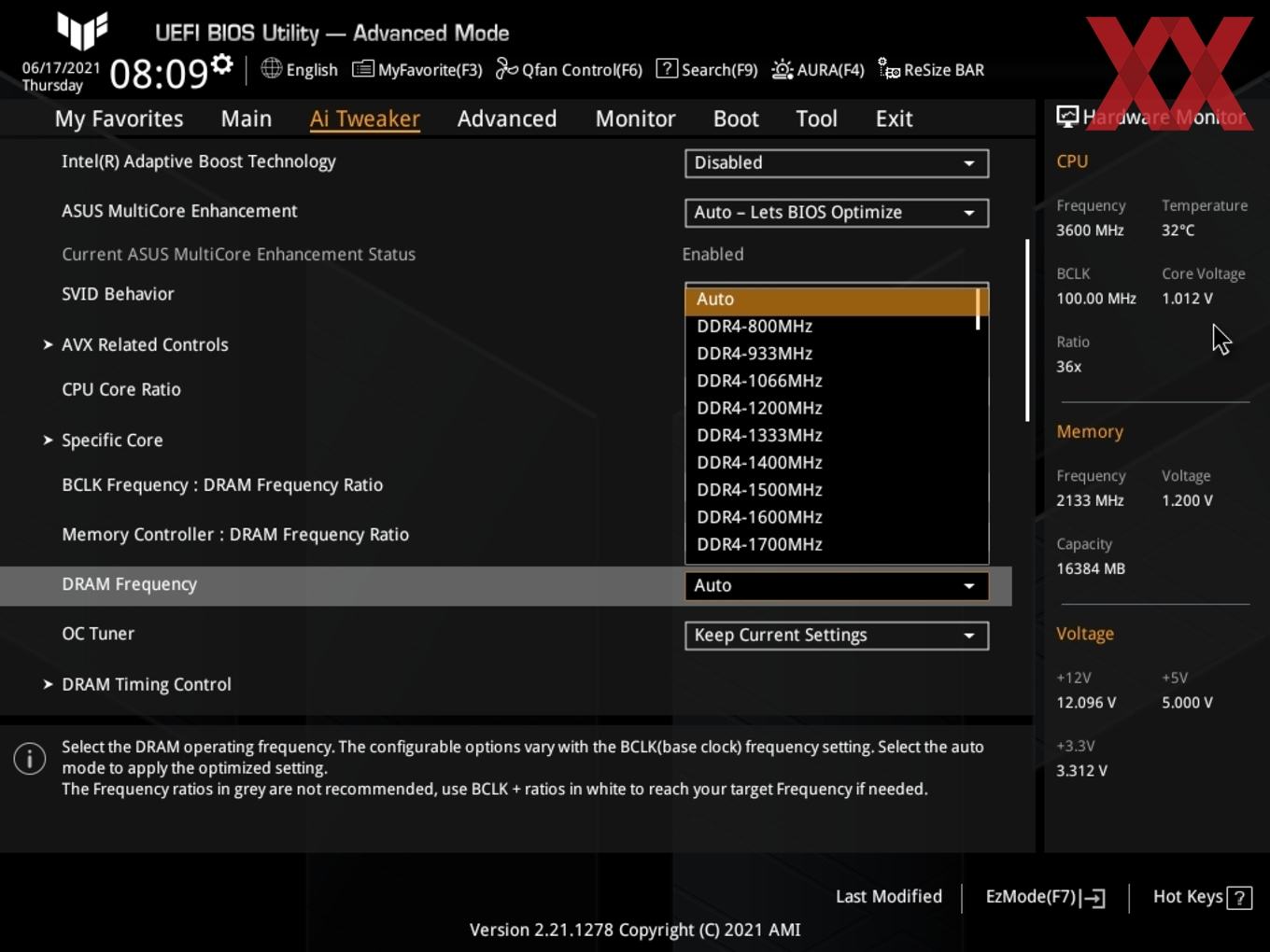This screenshot has height=952, width=1270.
Task: Open Qfan Control(F6) fan icon
Action: tap(506, 69)
